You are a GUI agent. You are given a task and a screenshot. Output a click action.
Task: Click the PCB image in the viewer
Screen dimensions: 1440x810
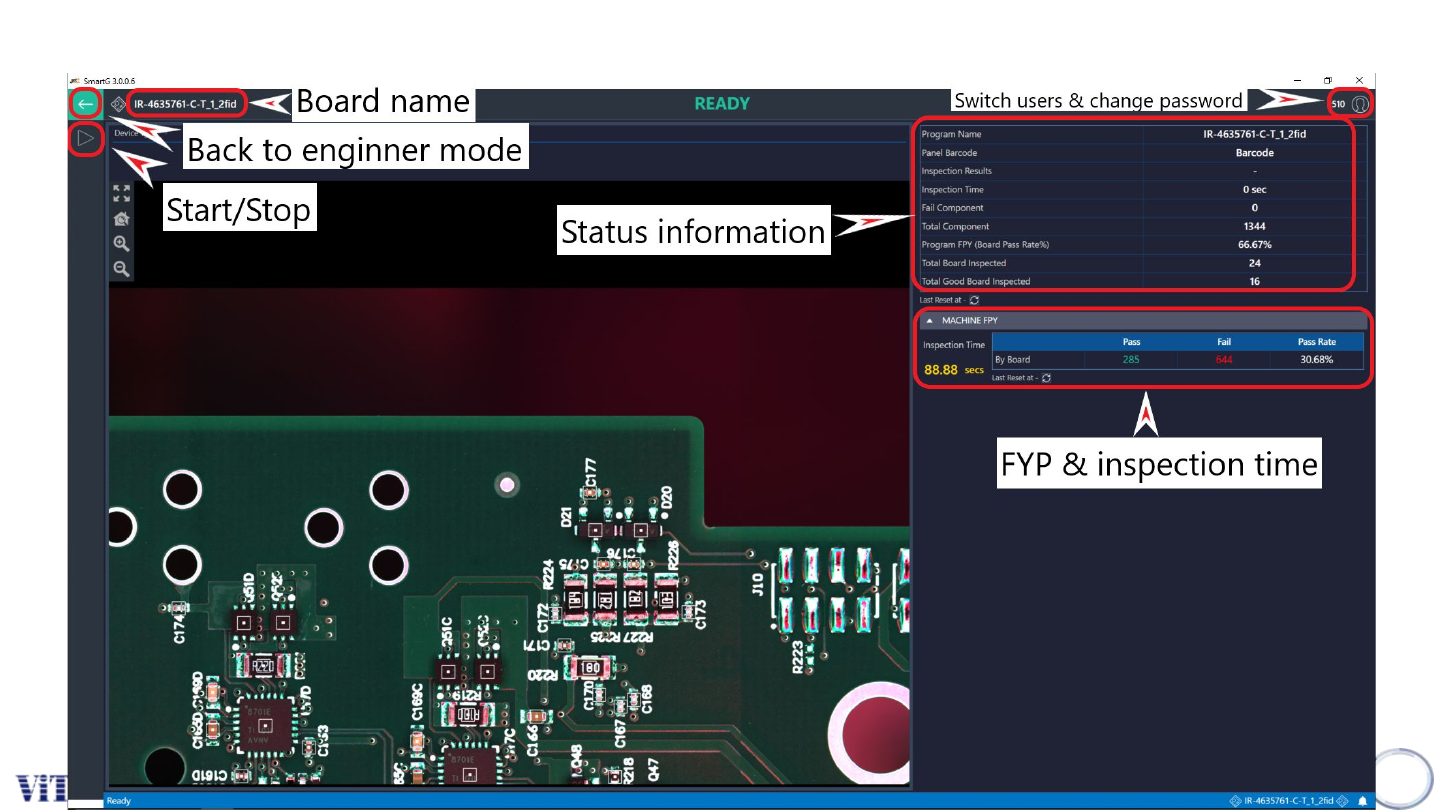coord(510,600)
